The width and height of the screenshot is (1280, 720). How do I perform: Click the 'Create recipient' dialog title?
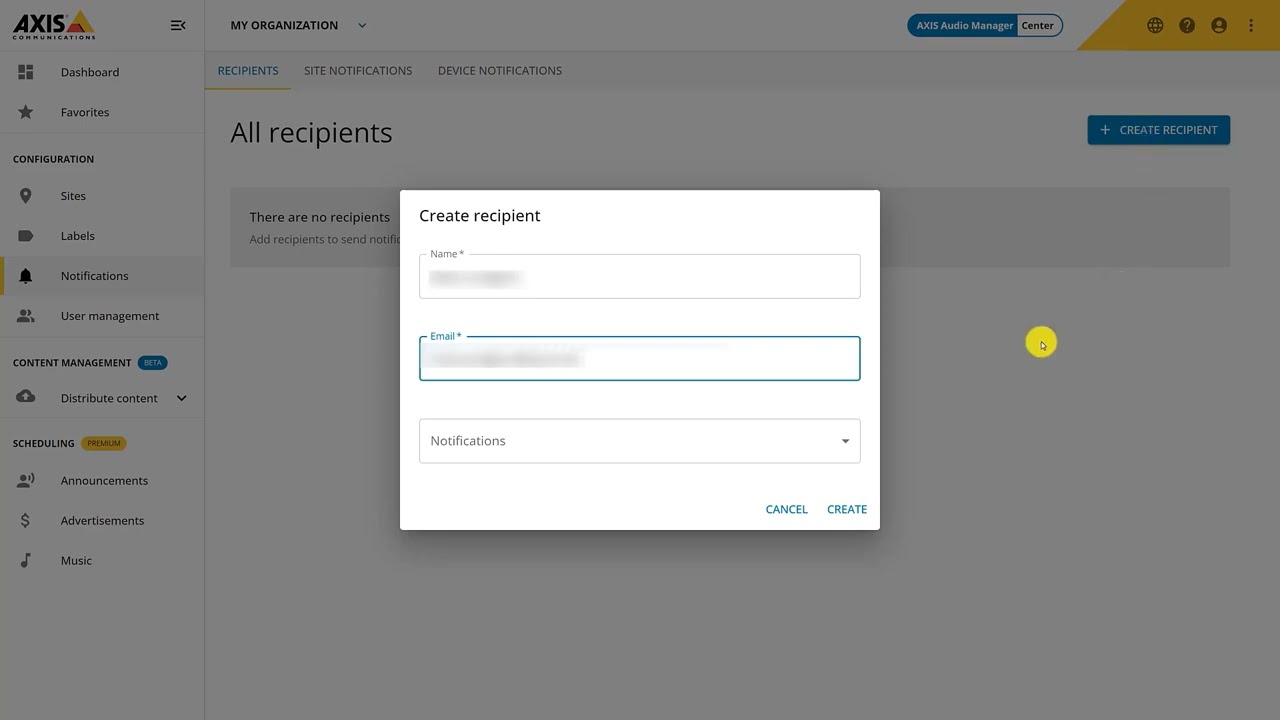pos(480,216)
